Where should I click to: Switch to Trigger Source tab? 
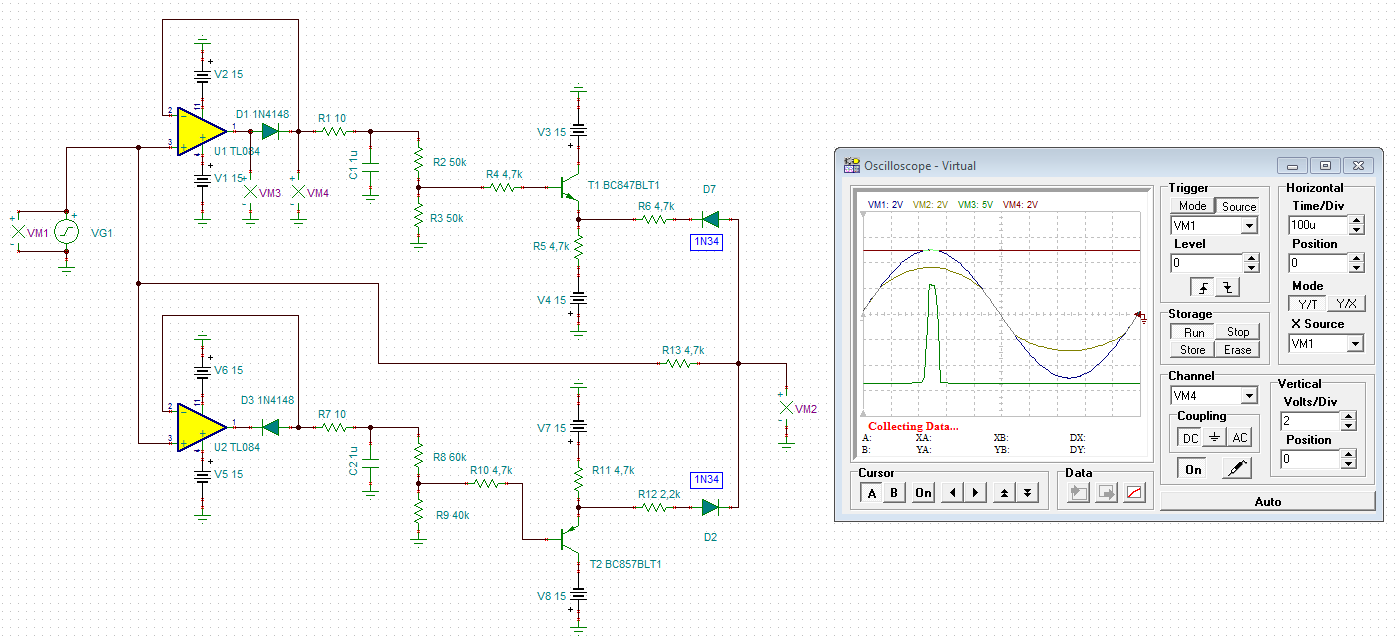point(1238,206)
